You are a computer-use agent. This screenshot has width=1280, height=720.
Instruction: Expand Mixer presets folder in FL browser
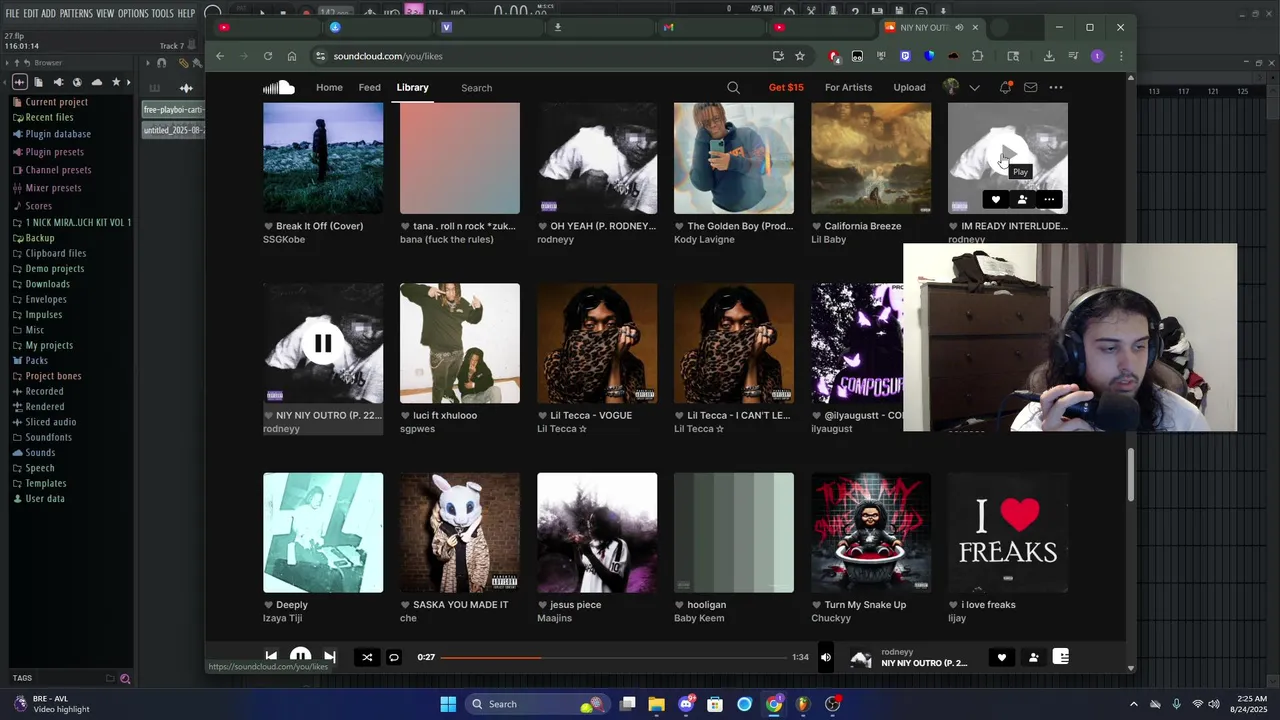tap(53, 188)
